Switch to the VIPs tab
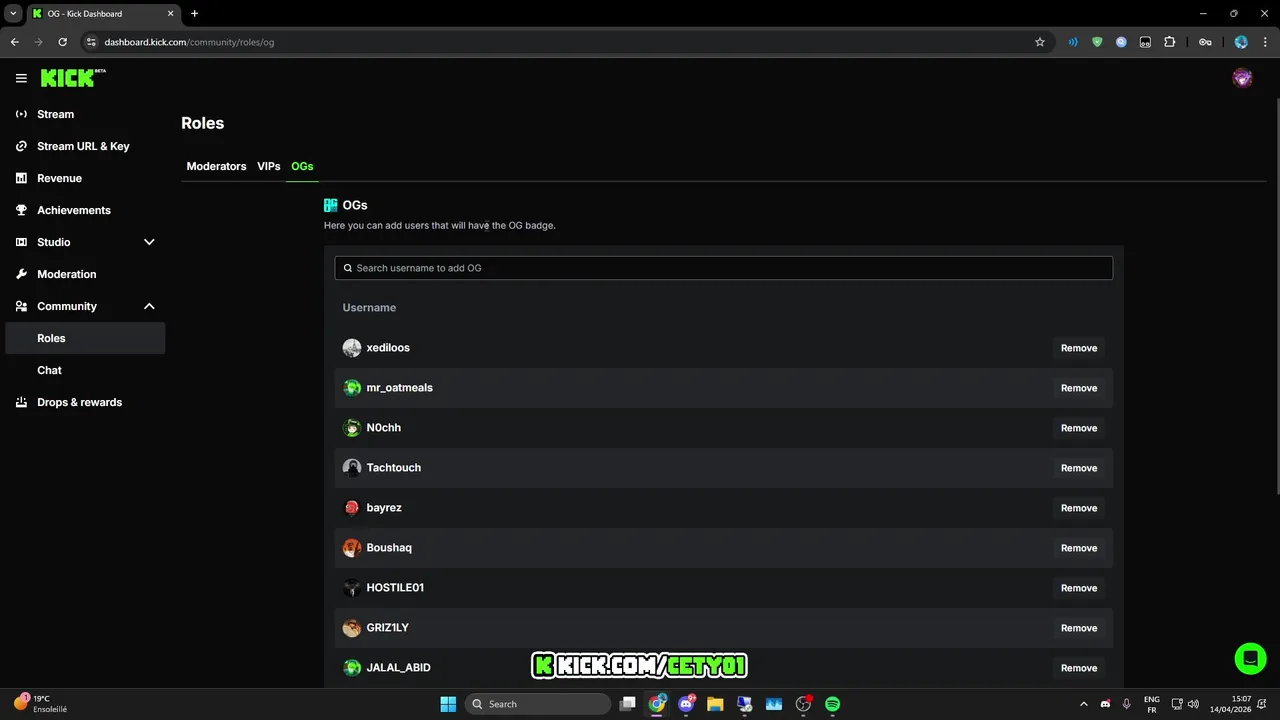Screen dimensions: 1280x720 [x=269, y=166]
